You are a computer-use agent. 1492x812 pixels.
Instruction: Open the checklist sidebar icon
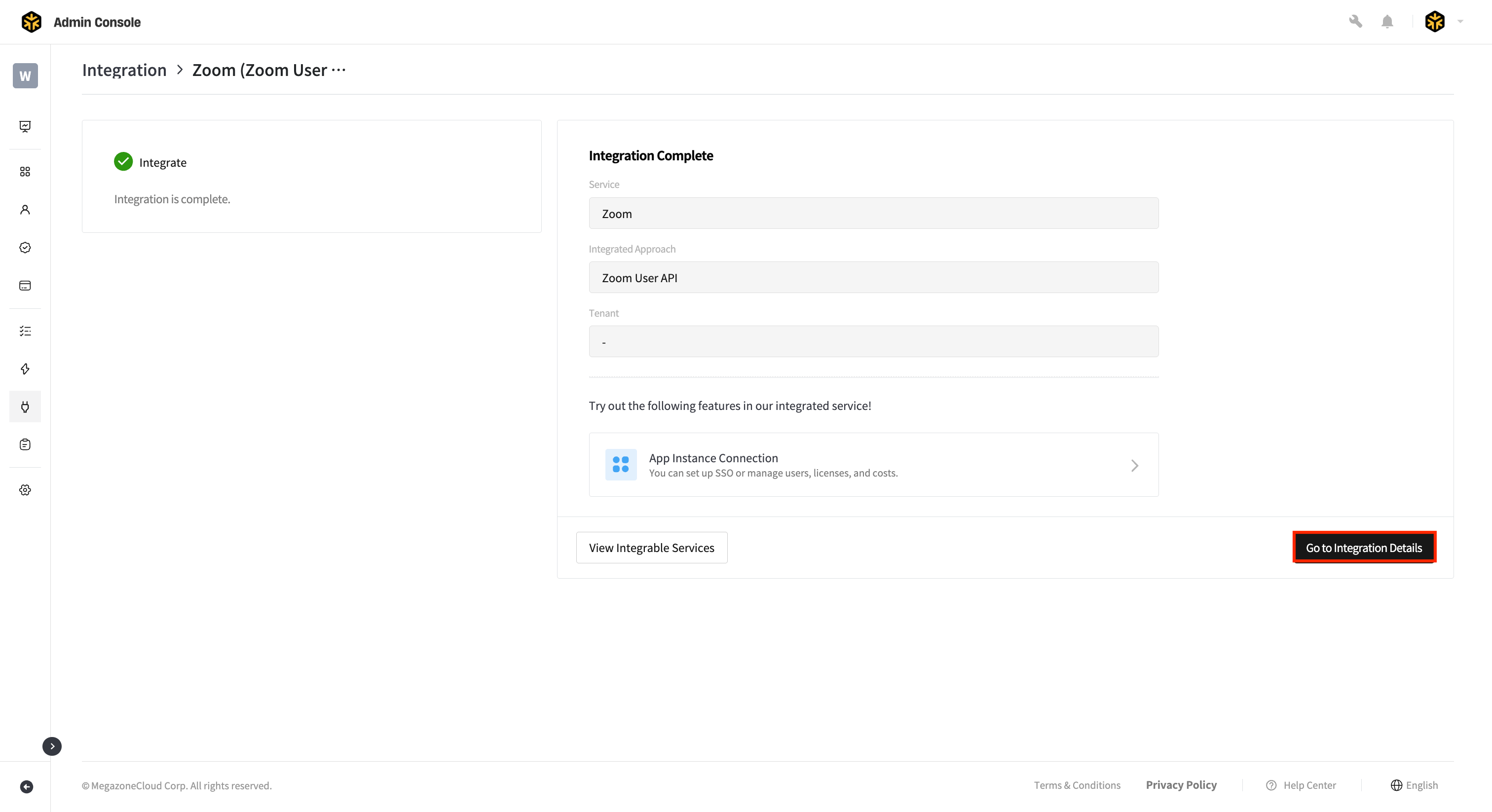pyautogui.click(x=25, y=331)
